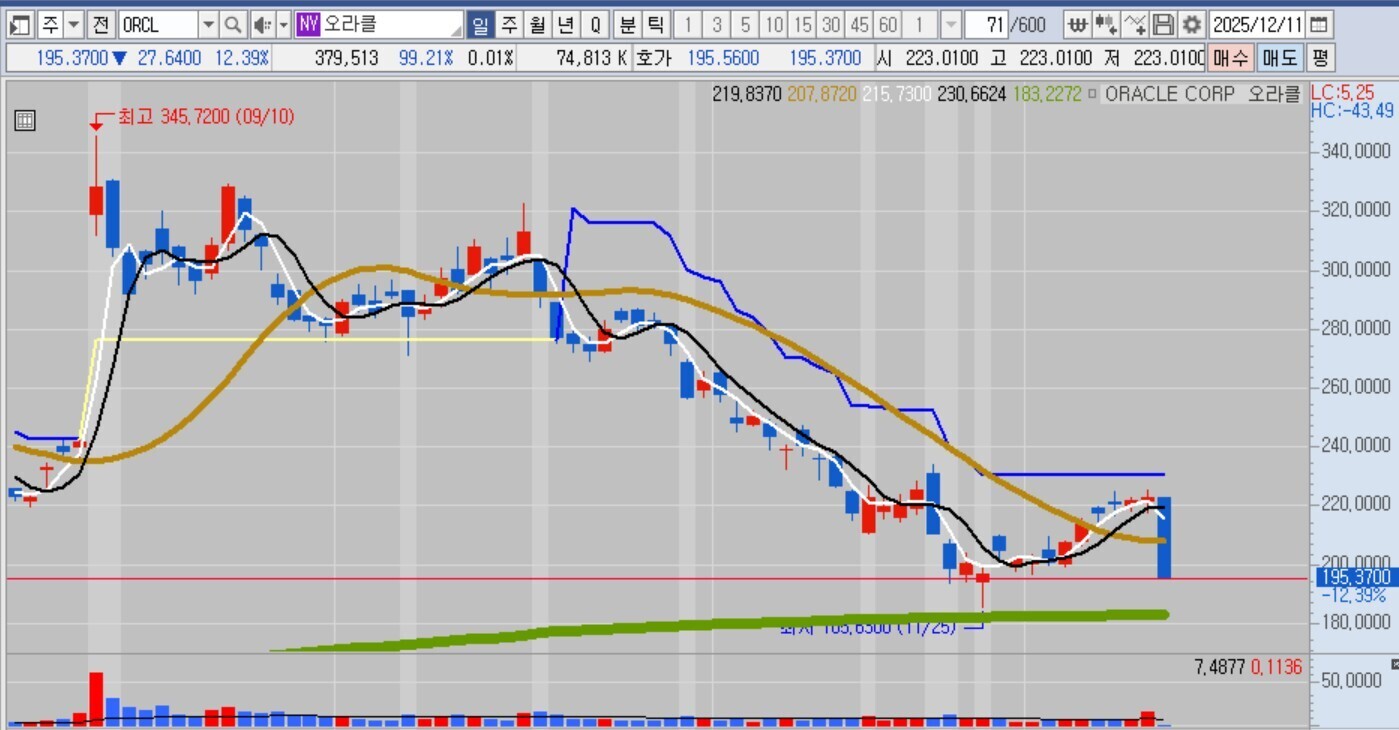
Task: Open the calendar date picker icon
Action: pyautogui.click(x=1320, y=24)
